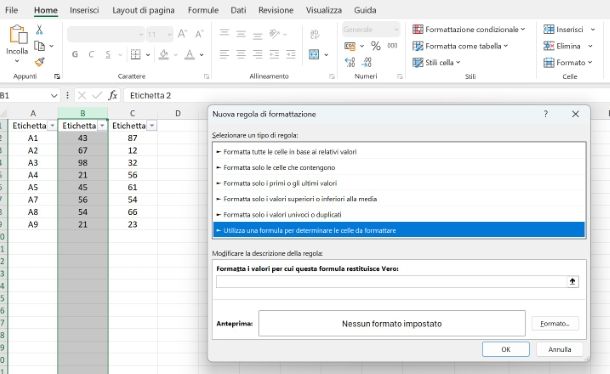Open the File menu
The width and height of the screenshot is (610, 374).
pyautogui.click(x=11, y=10)
